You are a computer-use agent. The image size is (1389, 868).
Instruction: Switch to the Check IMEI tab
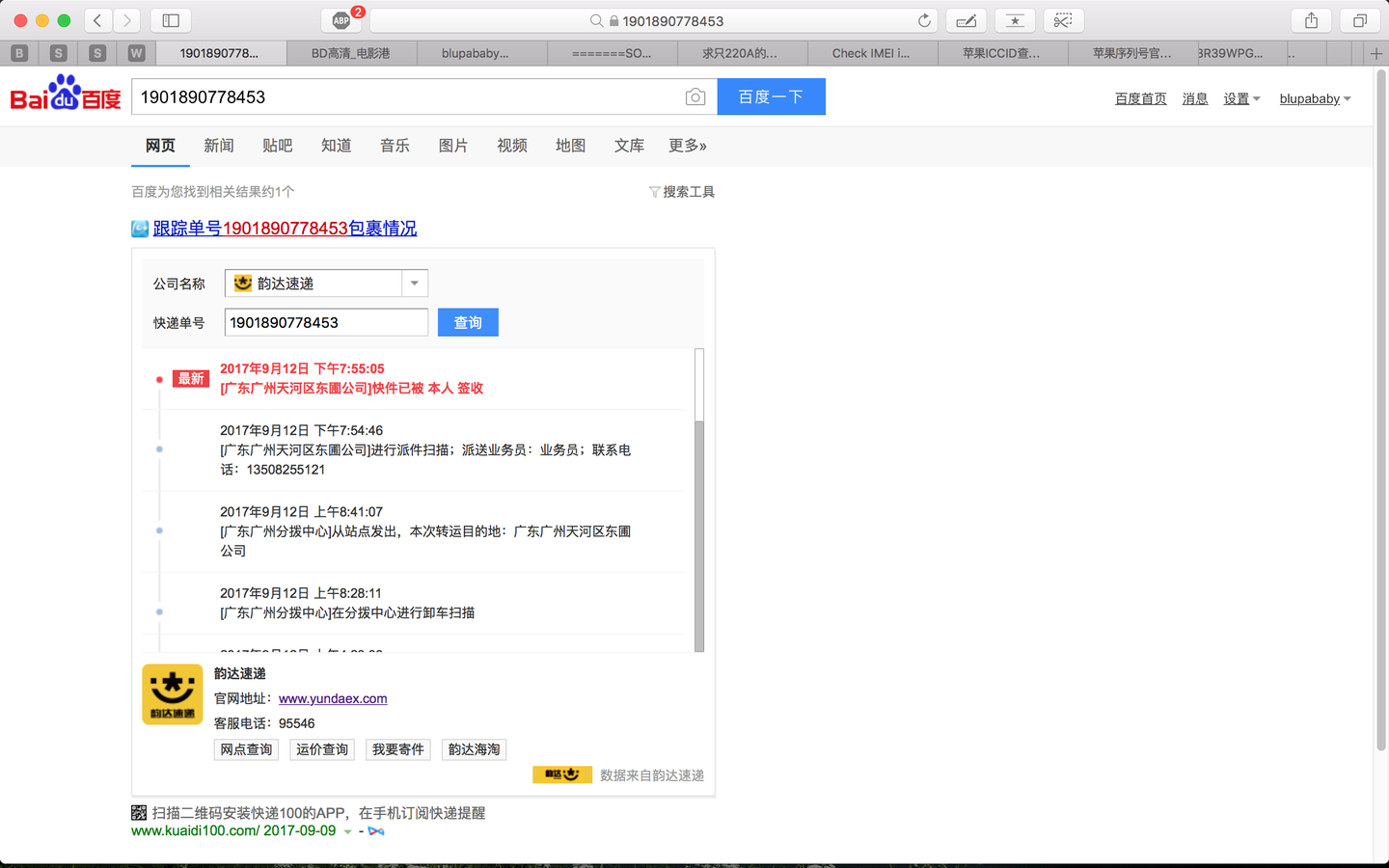point(872,53)
